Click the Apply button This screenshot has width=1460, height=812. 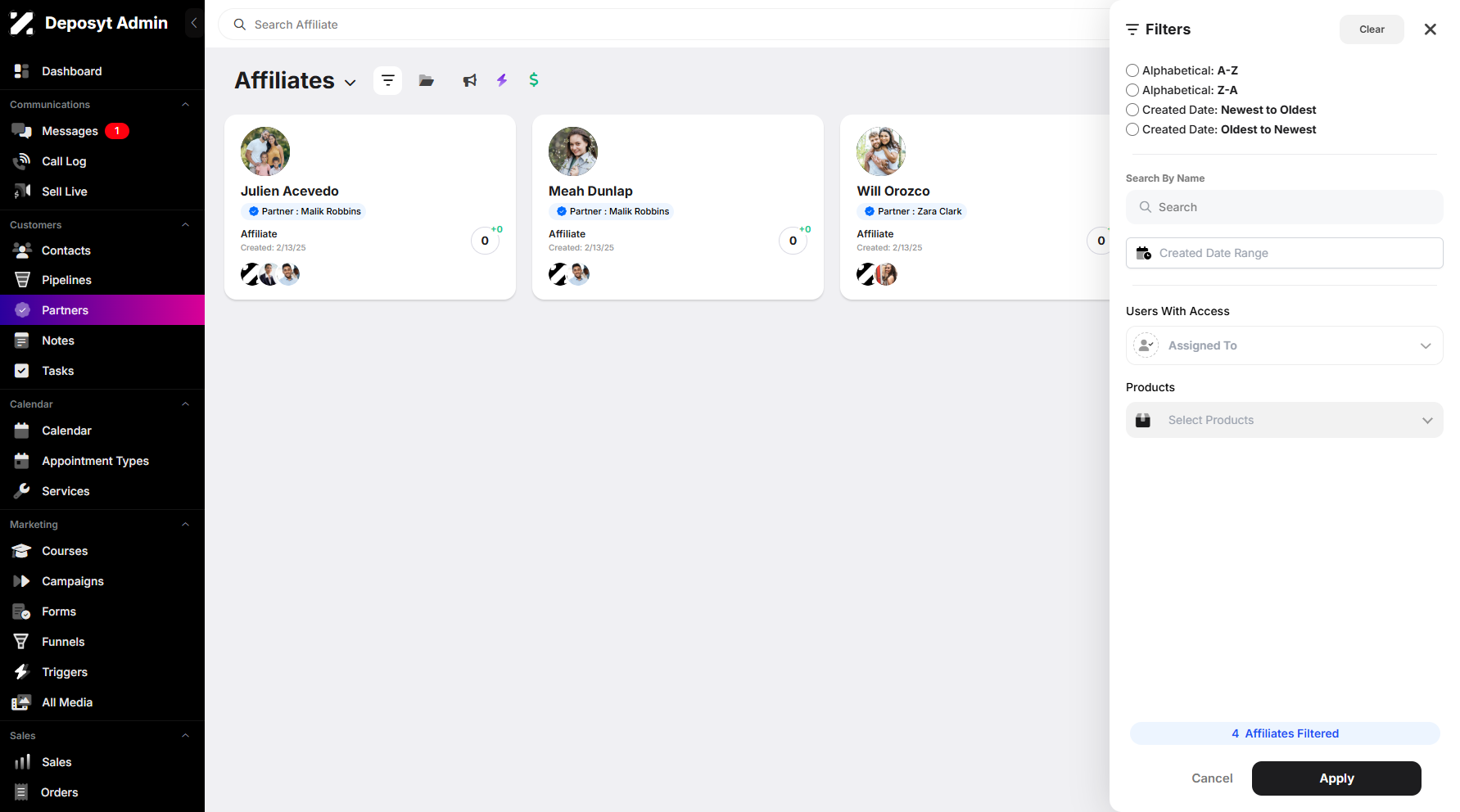click(1336, 778)
